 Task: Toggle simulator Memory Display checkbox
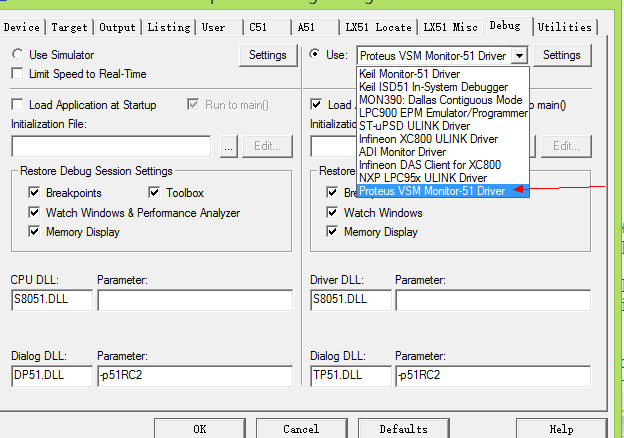(34, 232)
